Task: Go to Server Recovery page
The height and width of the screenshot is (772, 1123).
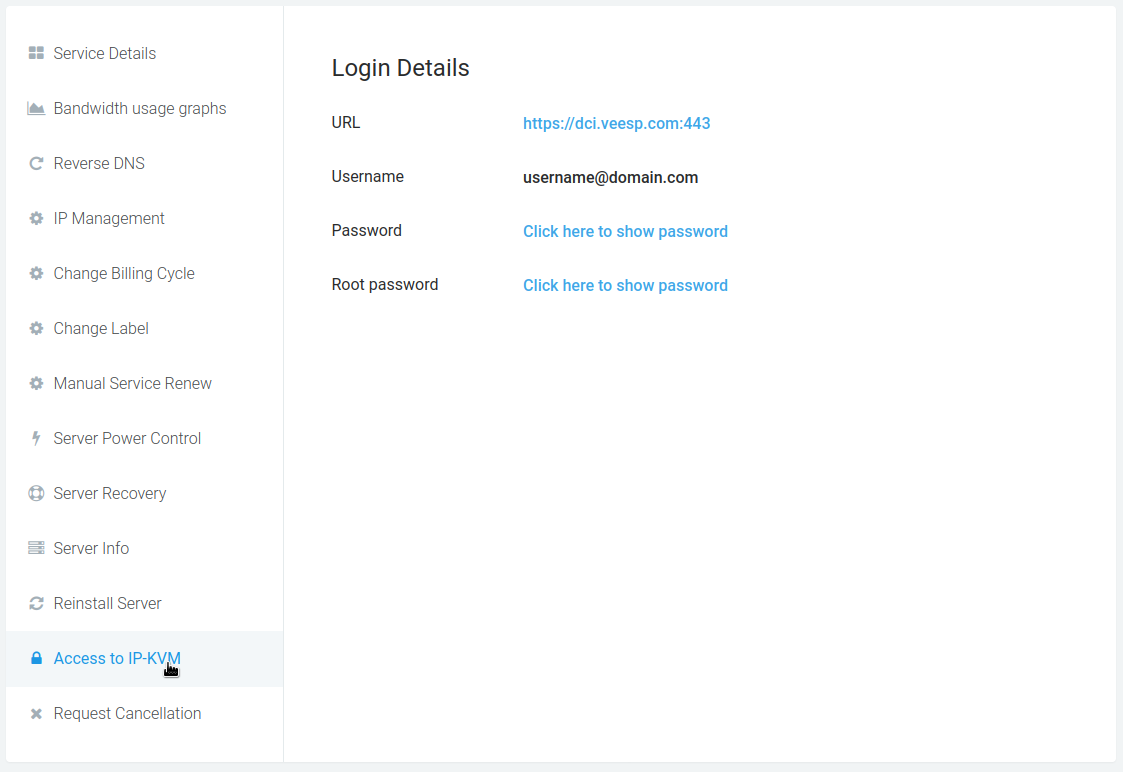Action: [110, 493]
